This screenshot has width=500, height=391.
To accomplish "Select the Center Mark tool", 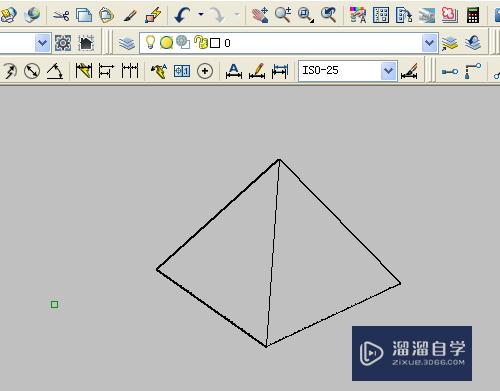I will (205, 71).
